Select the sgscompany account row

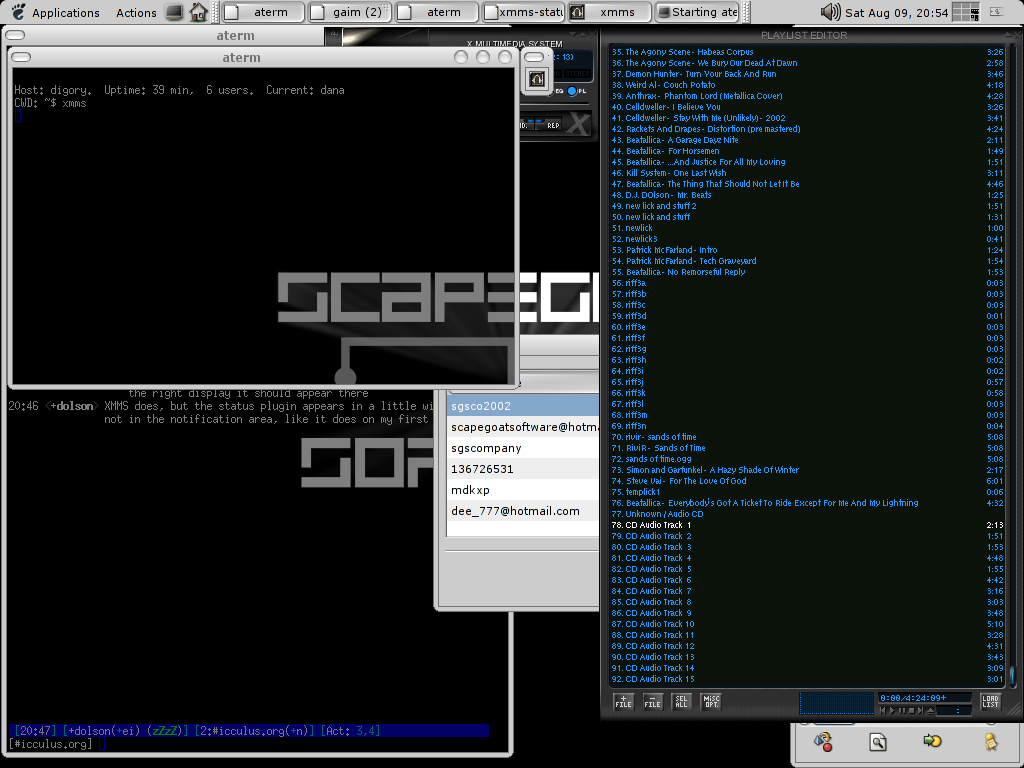coord(523,448)
